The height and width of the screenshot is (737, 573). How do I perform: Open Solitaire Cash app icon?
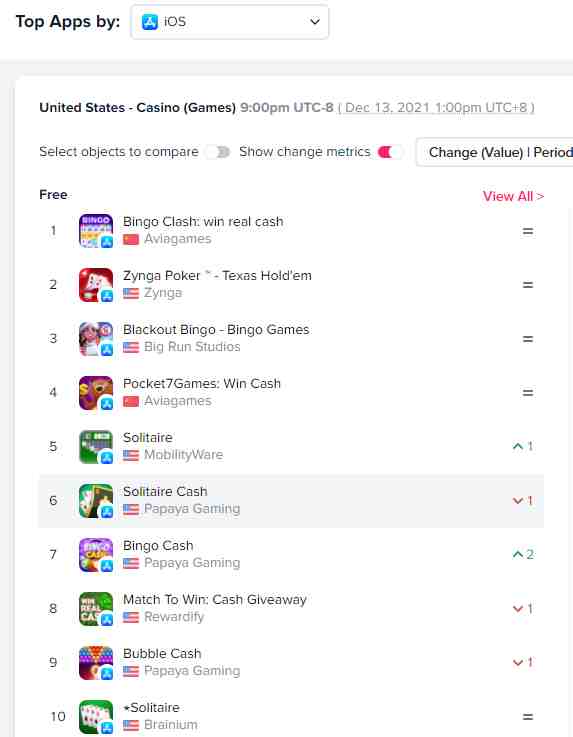pyautogui.click(x=96, y=501)
